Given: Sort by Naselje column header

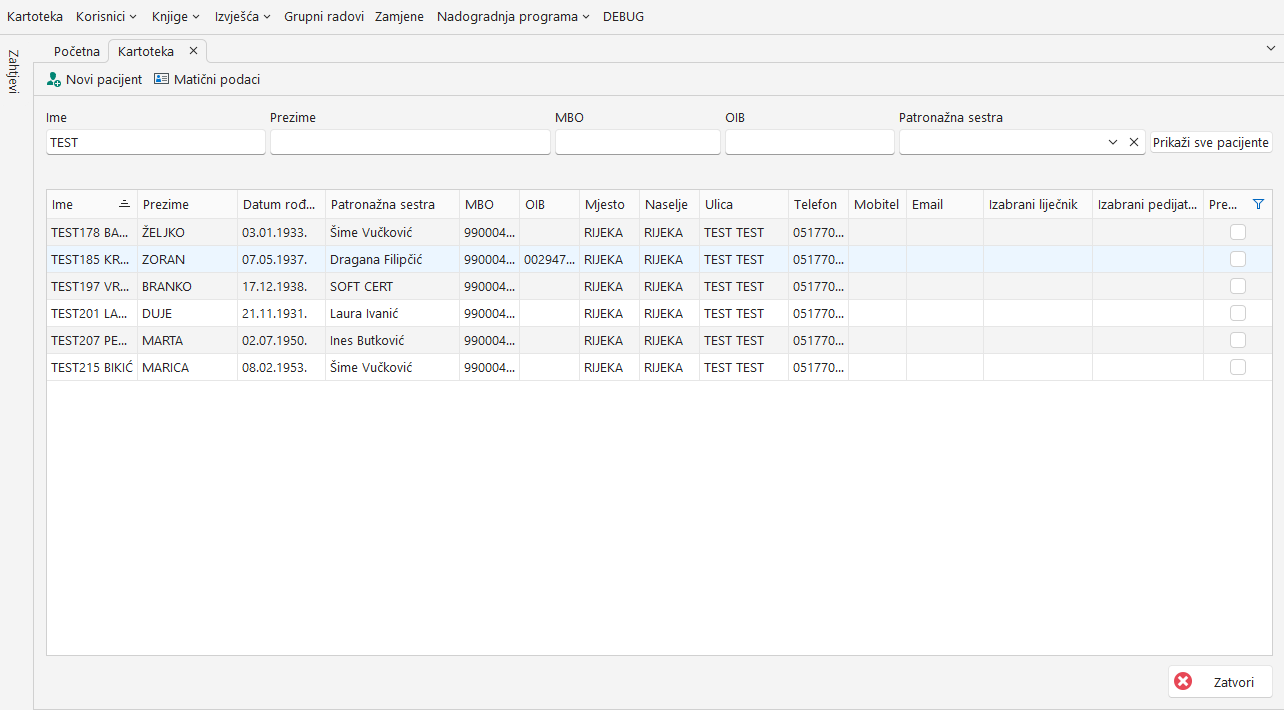Looking at the screenshot, I should [x=669, y=204].
